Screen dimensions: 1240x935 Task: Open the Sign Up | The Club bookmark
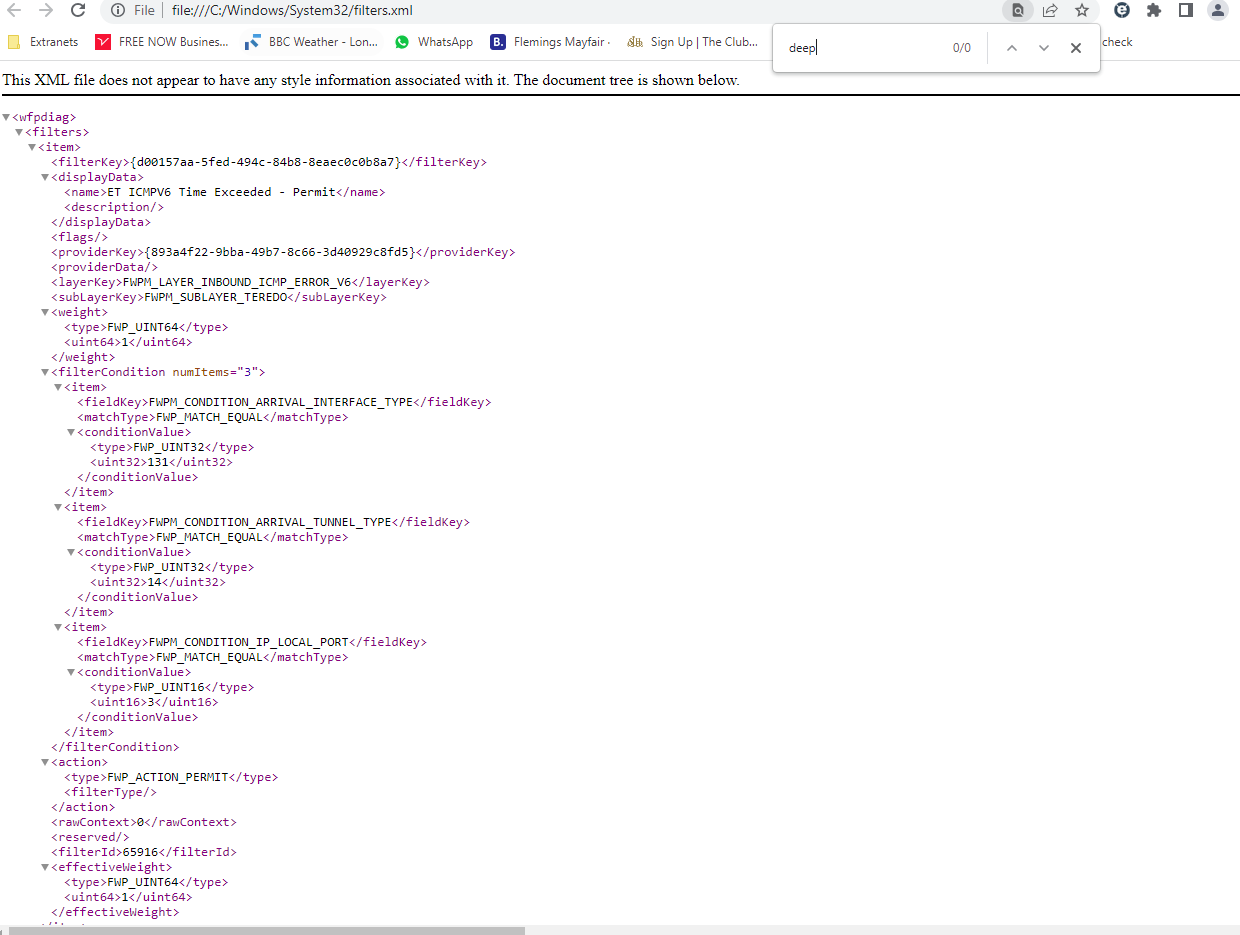coord(693,42)
